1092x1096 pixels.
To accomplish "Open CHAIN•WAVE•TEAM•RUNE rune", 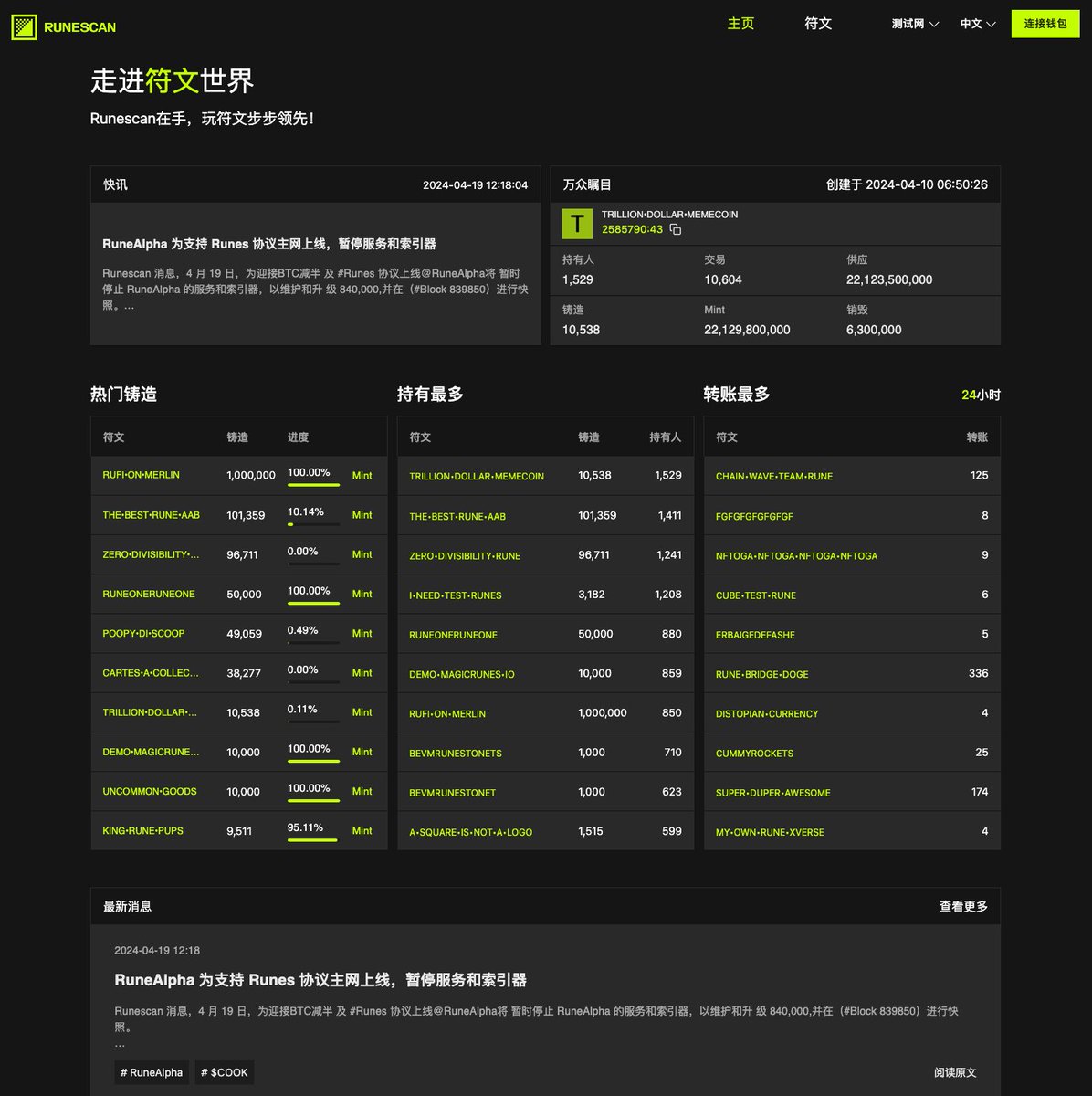I will click(x=774, y=477).
